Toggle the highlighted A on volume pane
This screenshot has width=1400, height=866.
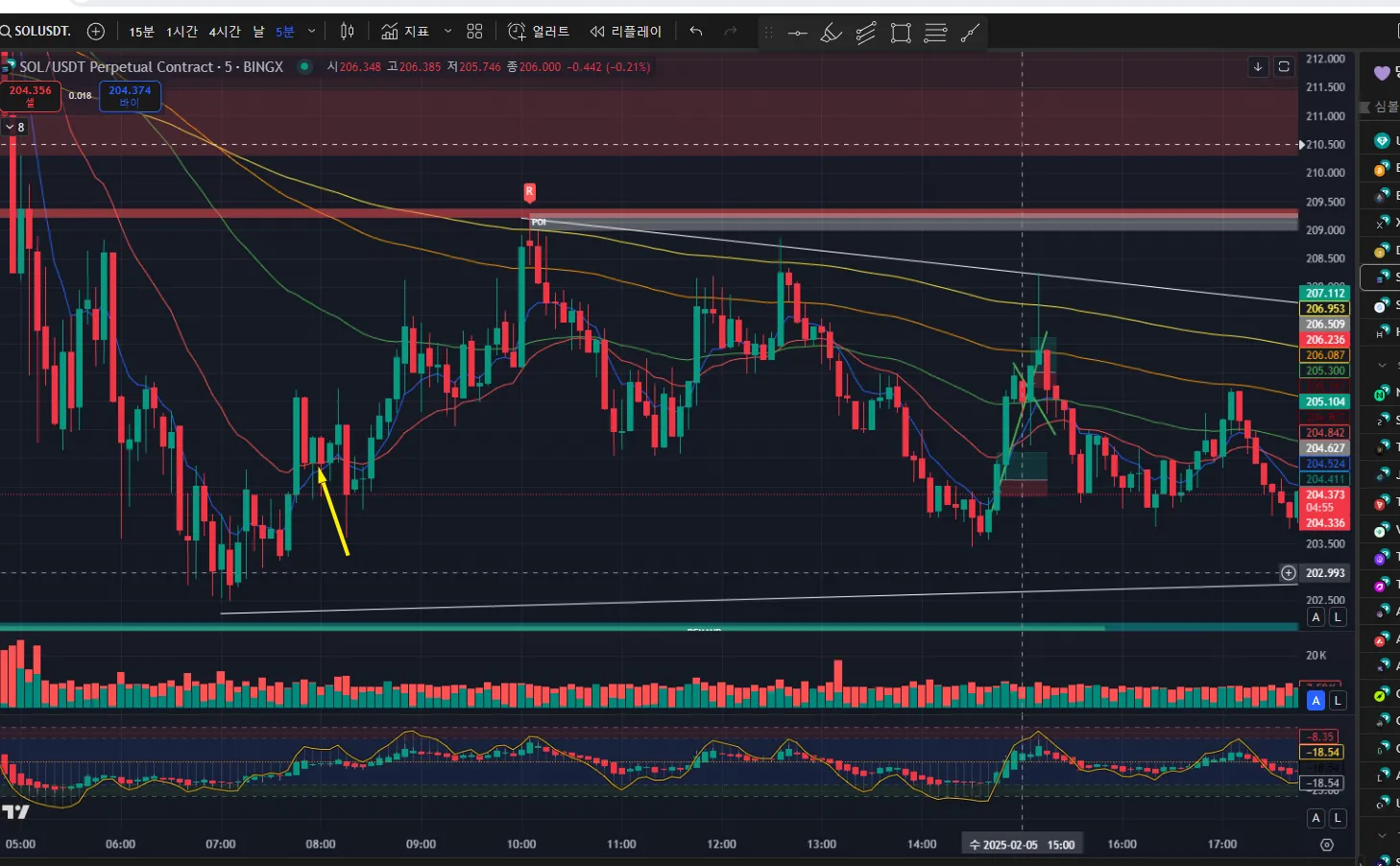pyautogui.click(x=1316, y=700)
